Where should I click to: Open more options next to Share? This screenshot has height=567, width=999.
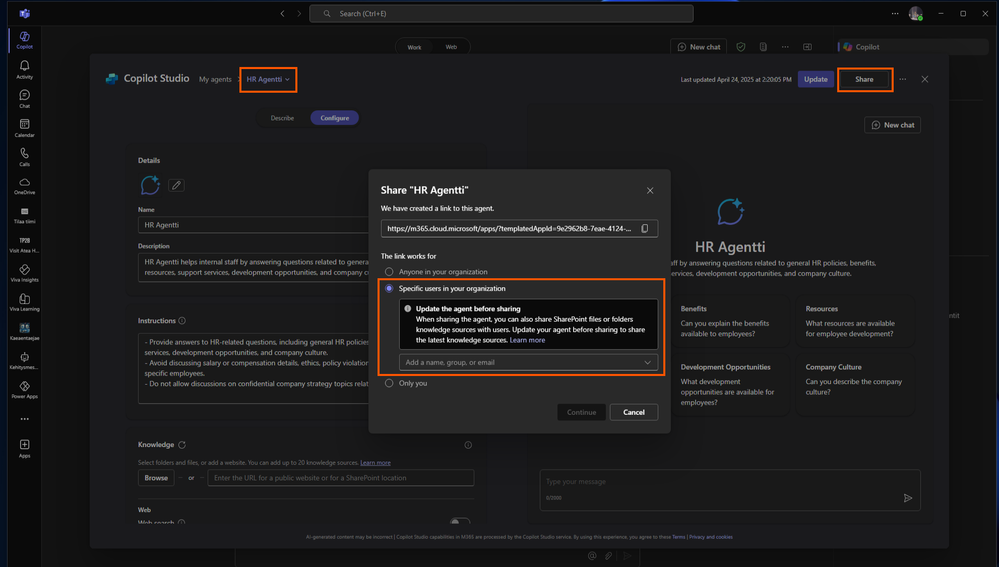pos(903,79)
